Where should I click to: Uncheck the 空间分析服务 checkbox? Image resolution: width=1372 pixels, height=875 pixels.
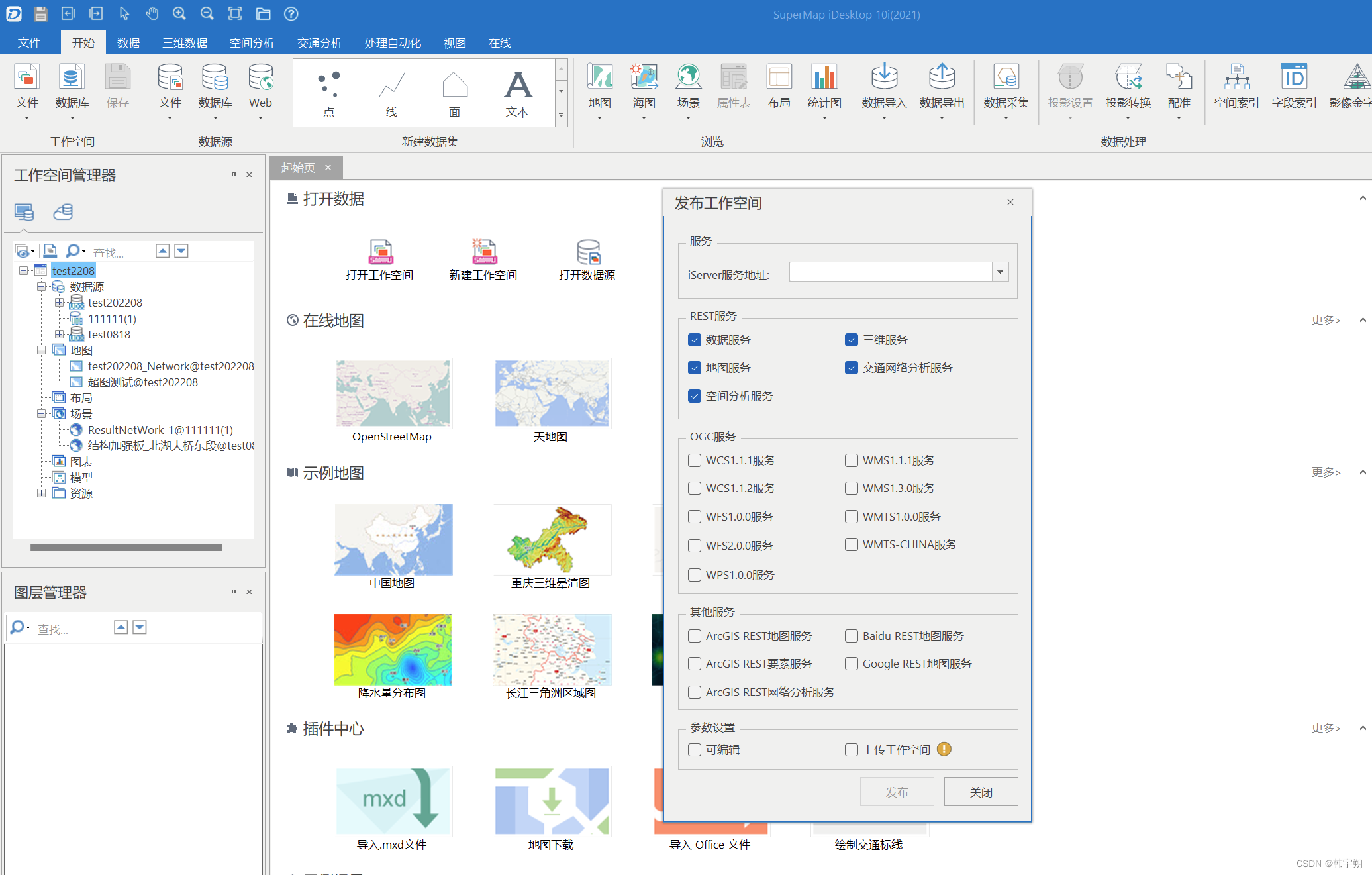695,396
